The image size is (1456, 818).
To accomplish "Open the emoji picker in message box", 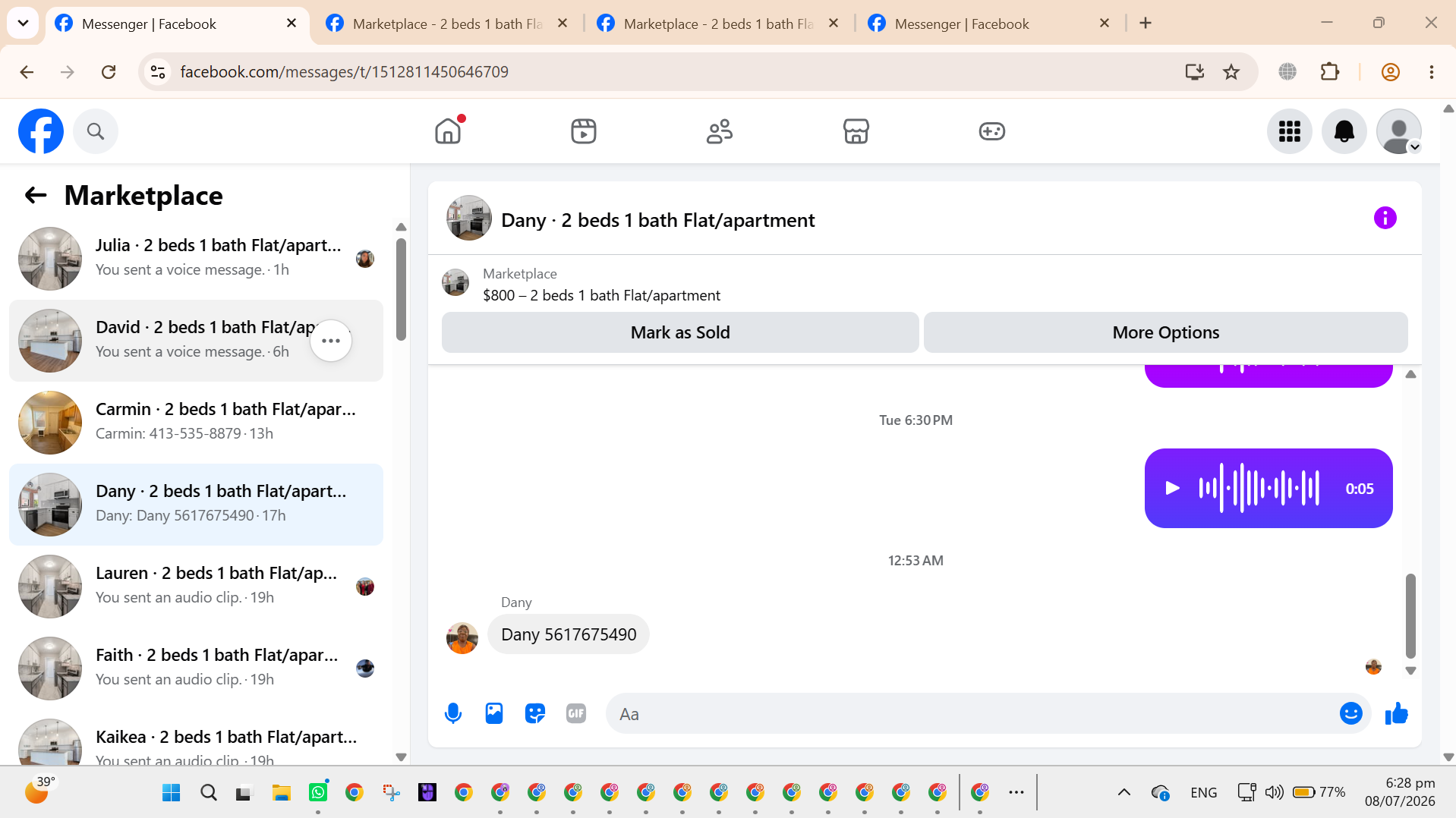I will pos(1350,713).
